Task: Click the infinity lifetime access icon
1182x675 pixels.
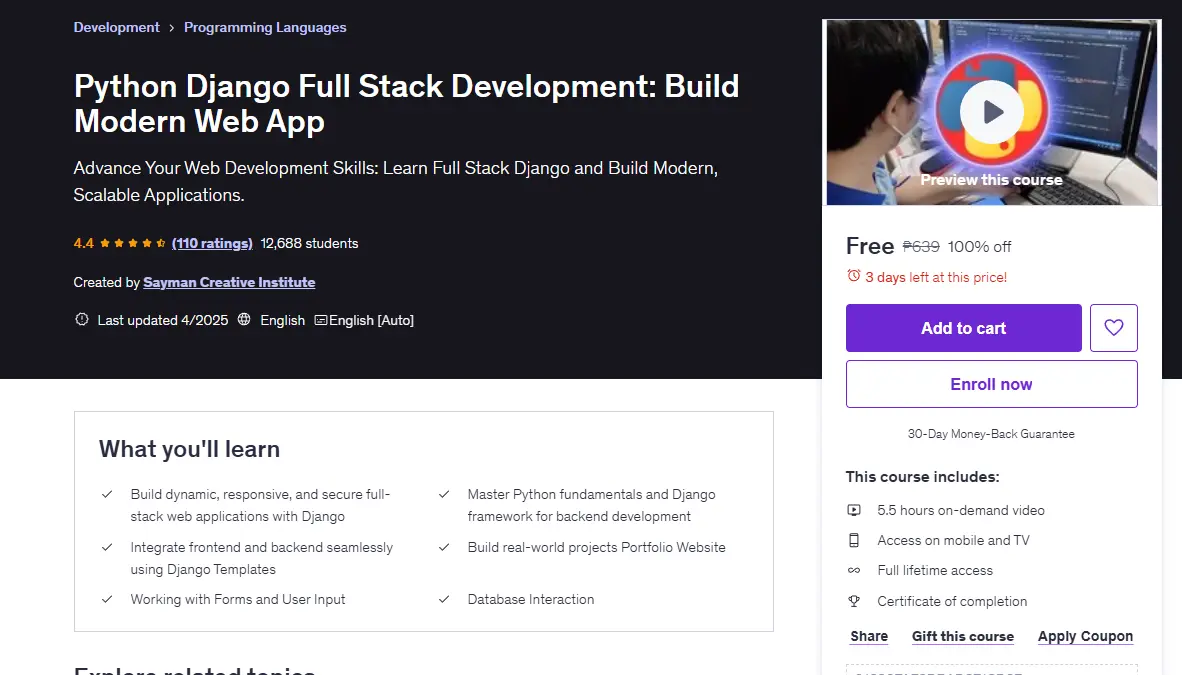Action: 853,570
